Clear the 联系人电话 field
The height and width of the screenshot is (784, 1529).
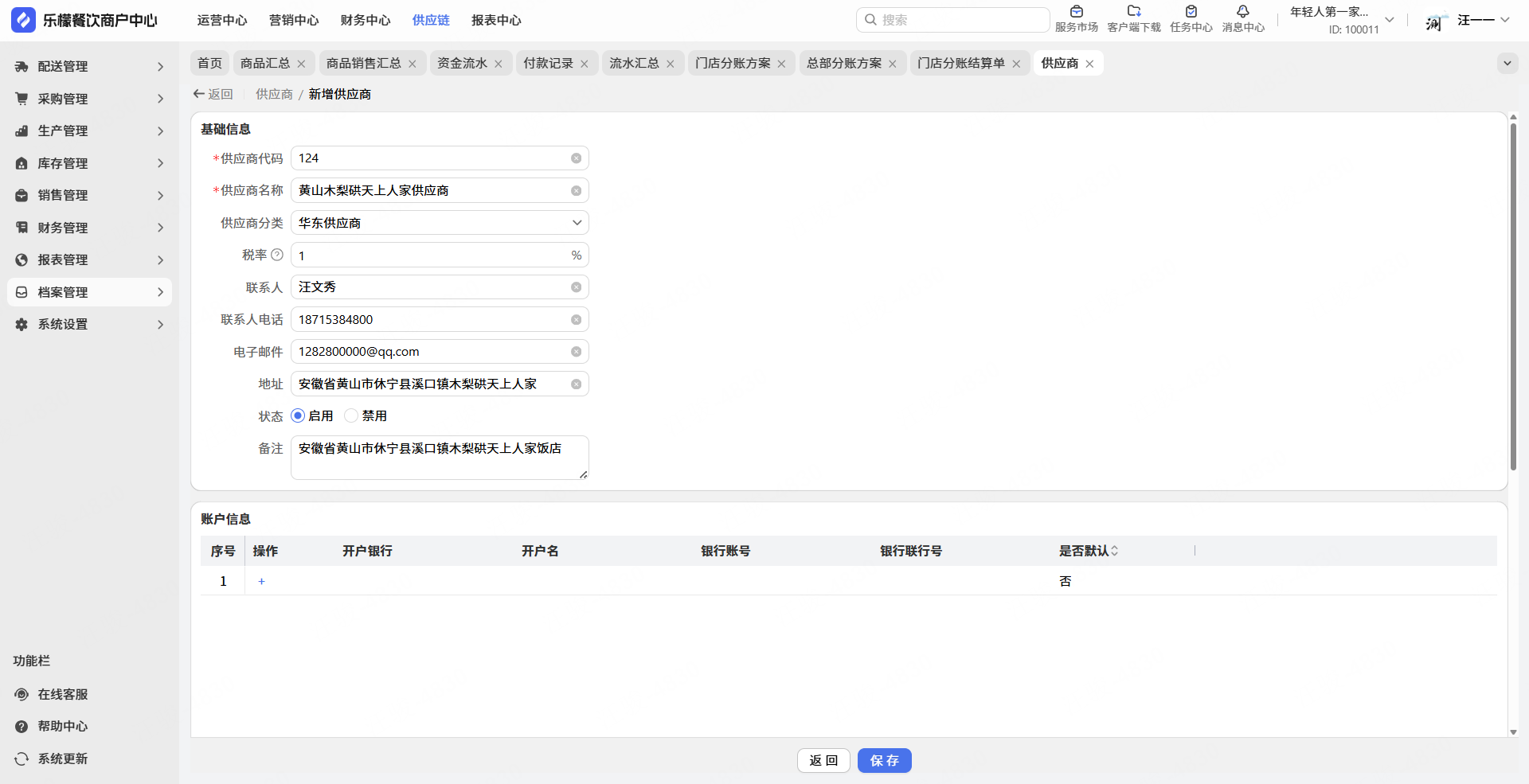point(576,320)
